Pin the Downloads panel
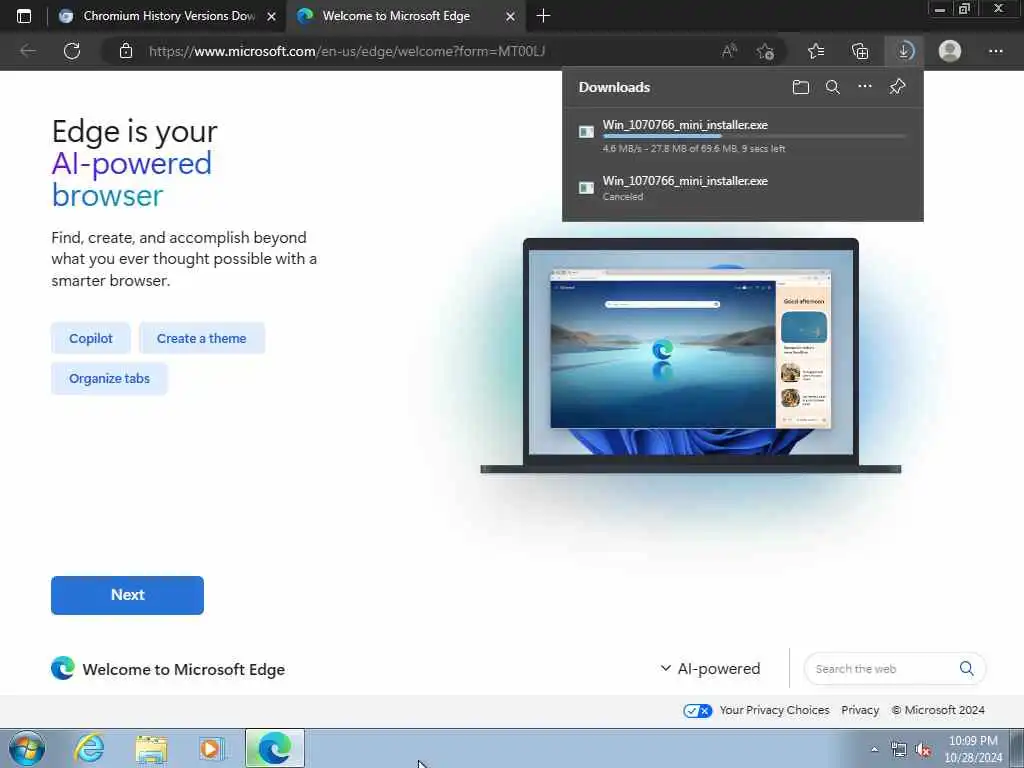 click(x=897, y=86)
